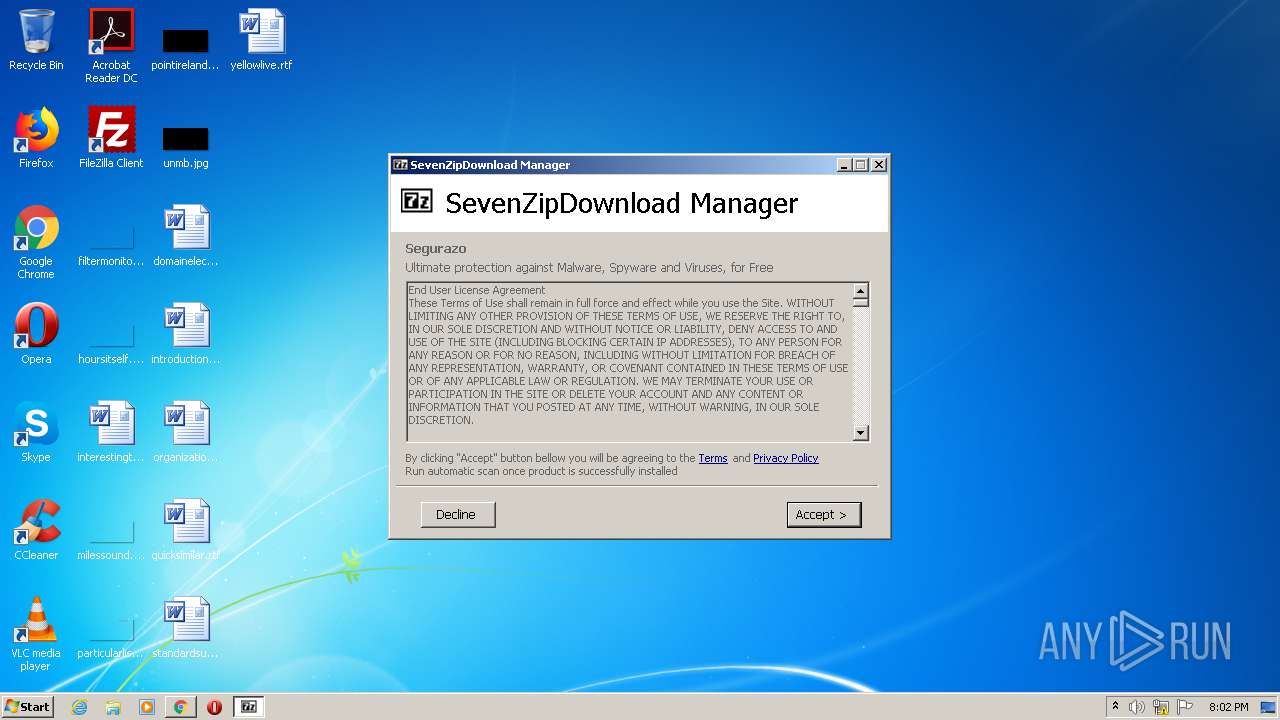Select yellowlive.rtf document icon

coord(261,40)
